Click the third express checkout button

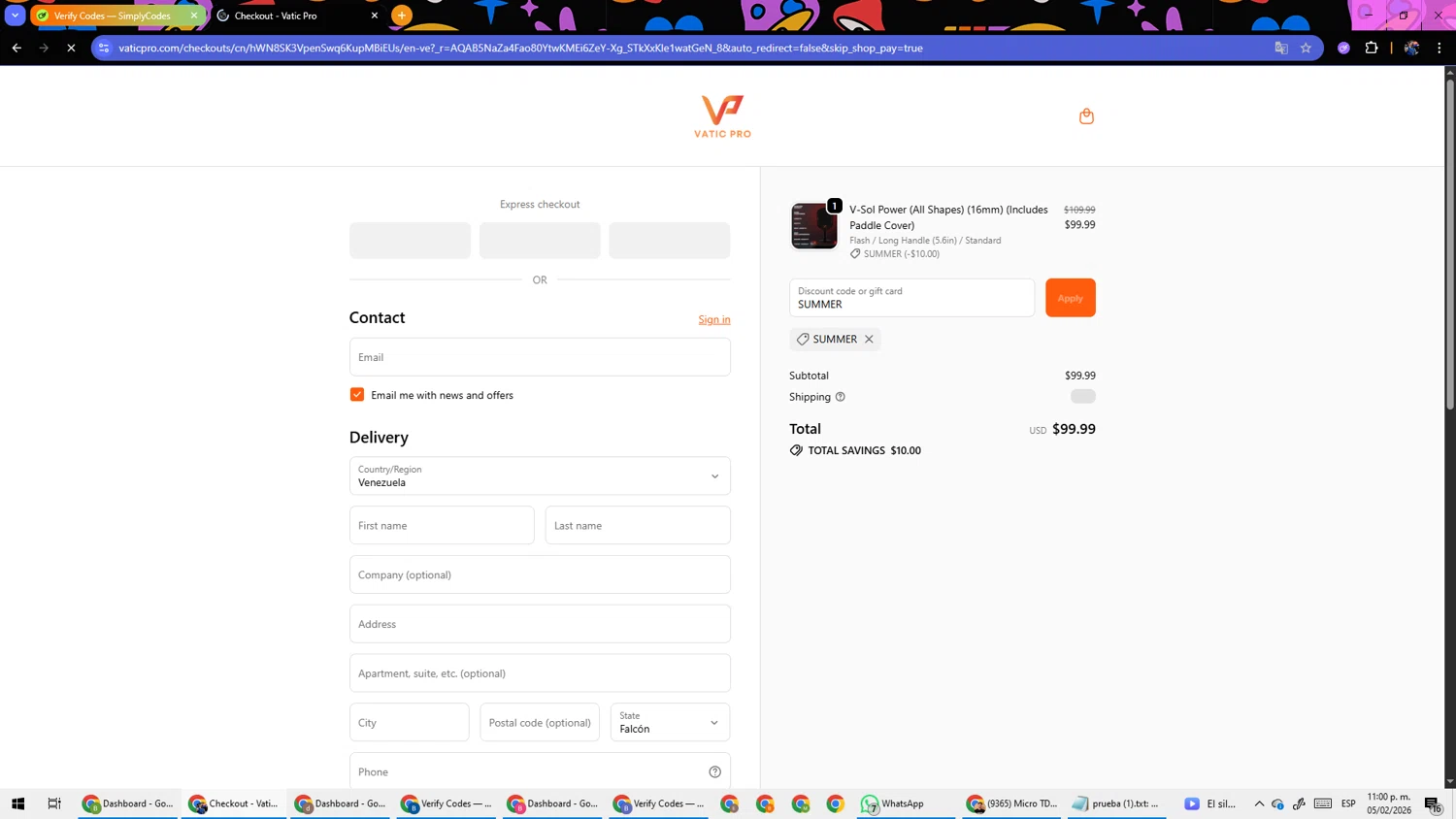pos(670,241)
